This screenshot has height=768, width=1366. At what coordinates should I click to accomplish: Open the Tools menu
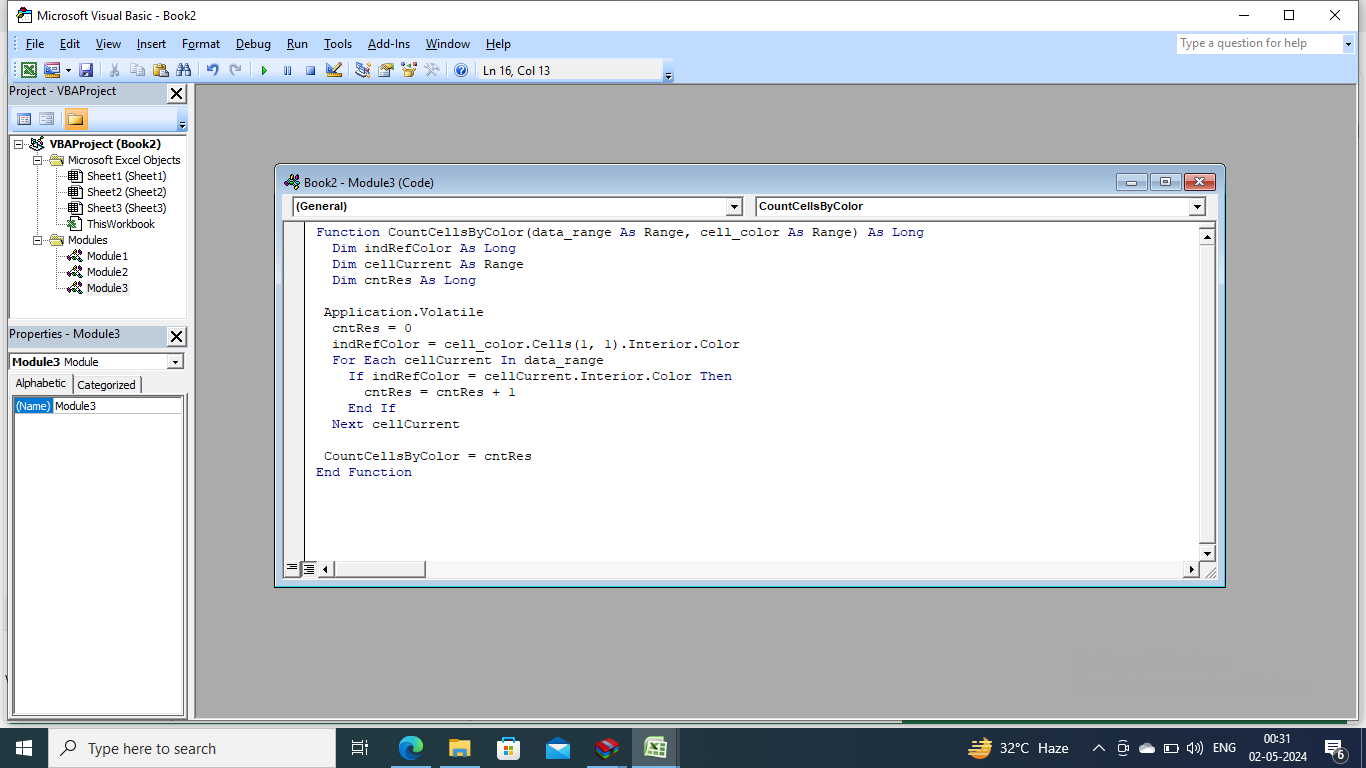click(x=338, y=44)
